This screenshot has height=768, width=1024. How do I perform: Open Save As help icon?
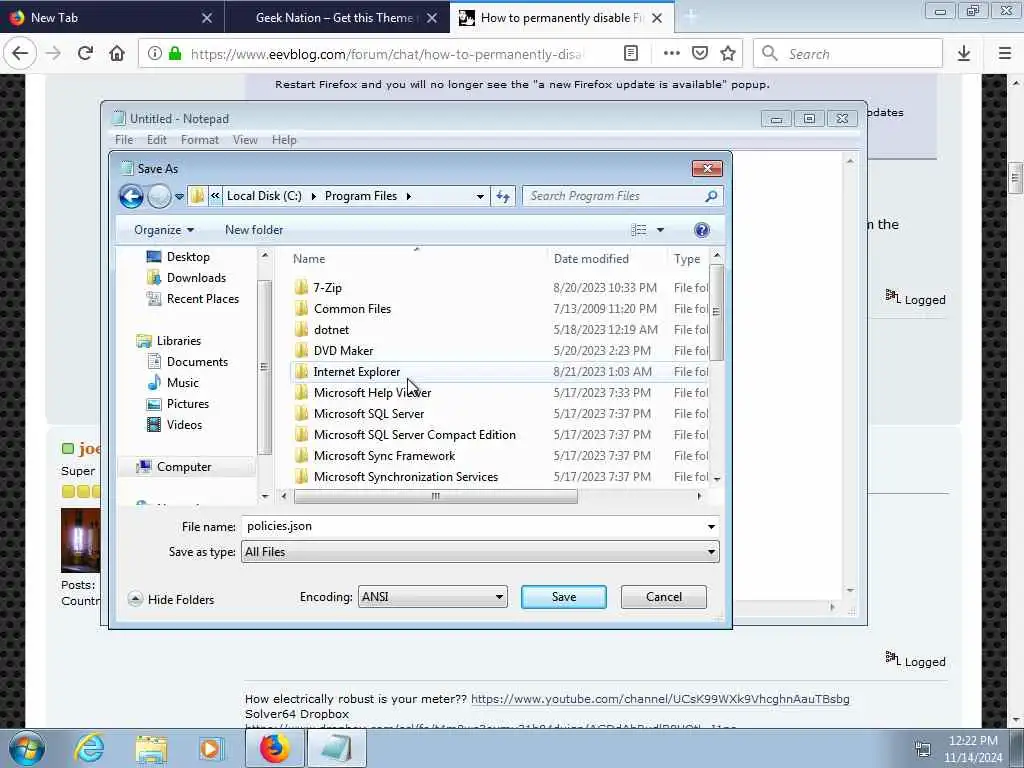[x=701, y=230]
